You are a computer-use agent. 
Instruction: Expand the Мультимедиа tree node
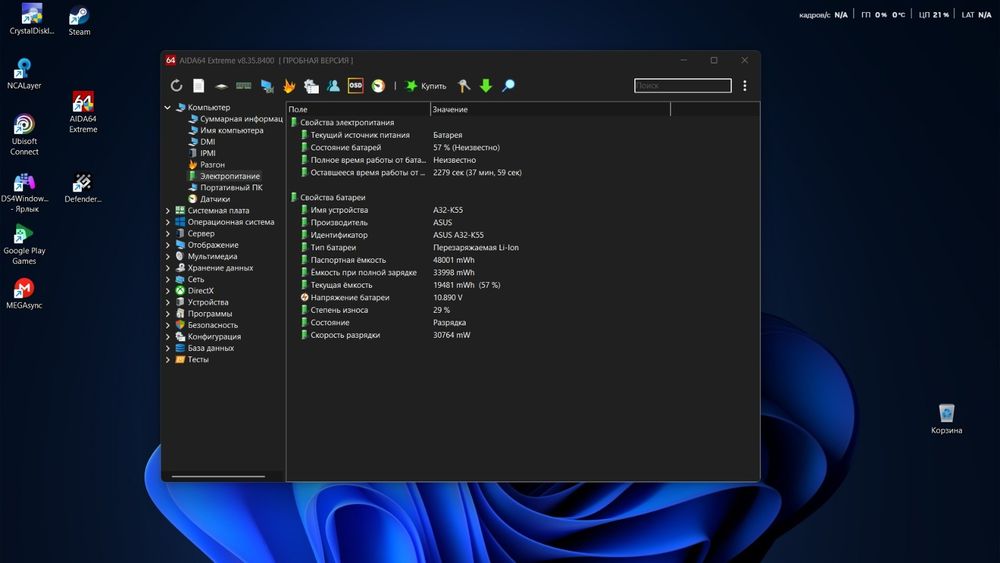[168, 256]
